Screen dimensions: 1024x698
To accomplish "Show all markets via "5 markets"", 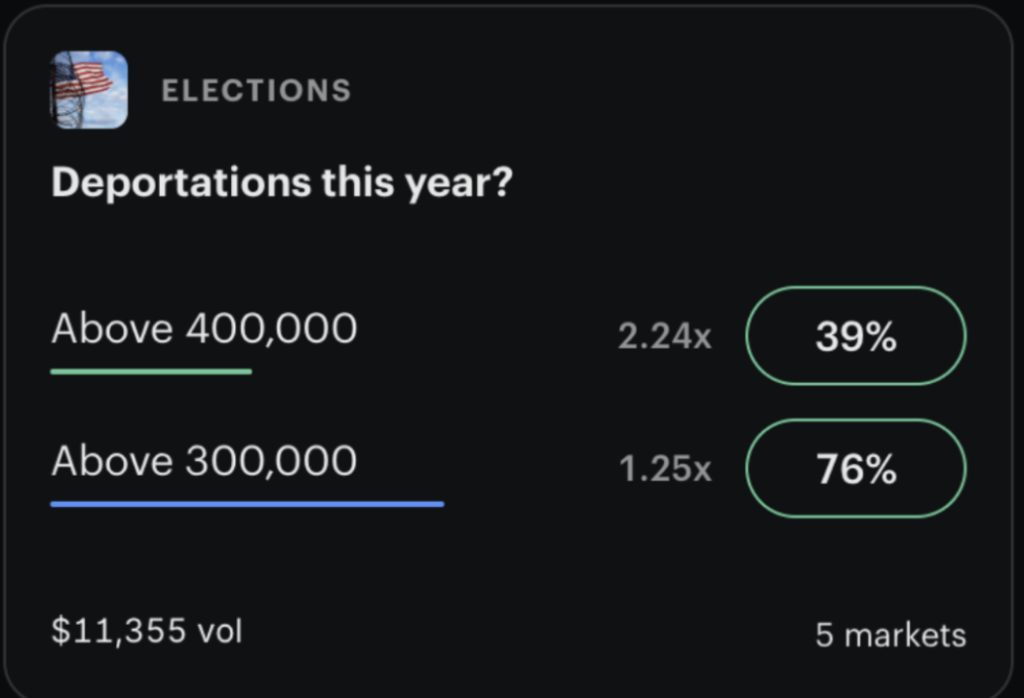I will point(890,635).
